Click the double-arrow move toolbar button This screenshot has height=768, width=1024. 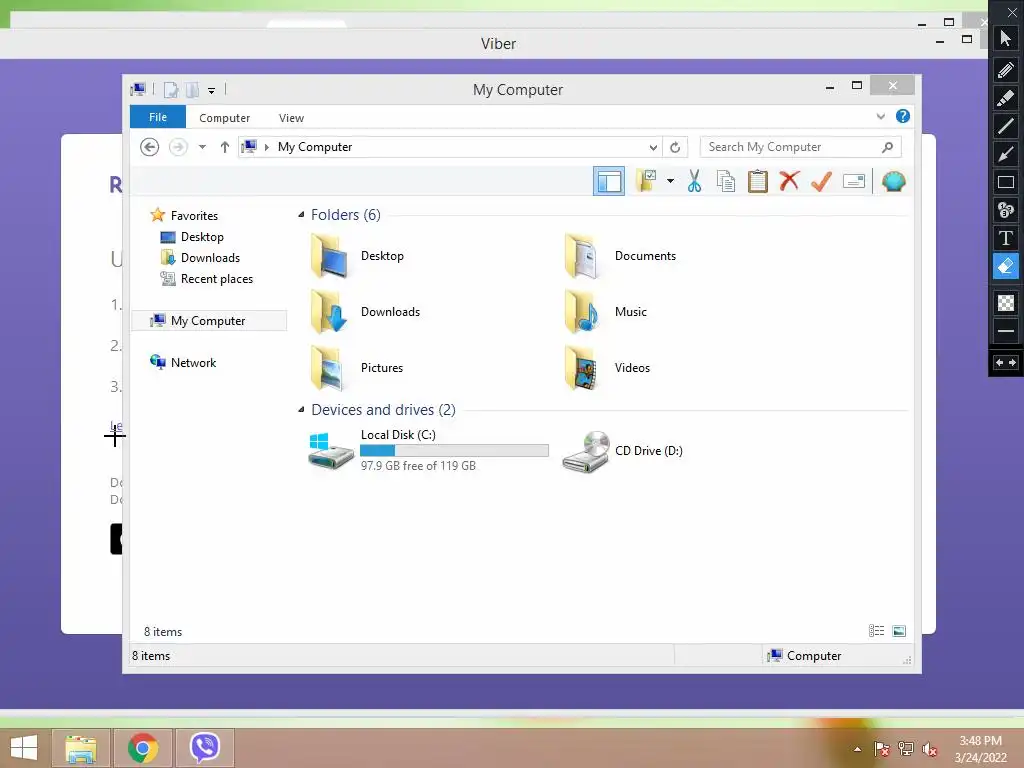pos(1006,362)
